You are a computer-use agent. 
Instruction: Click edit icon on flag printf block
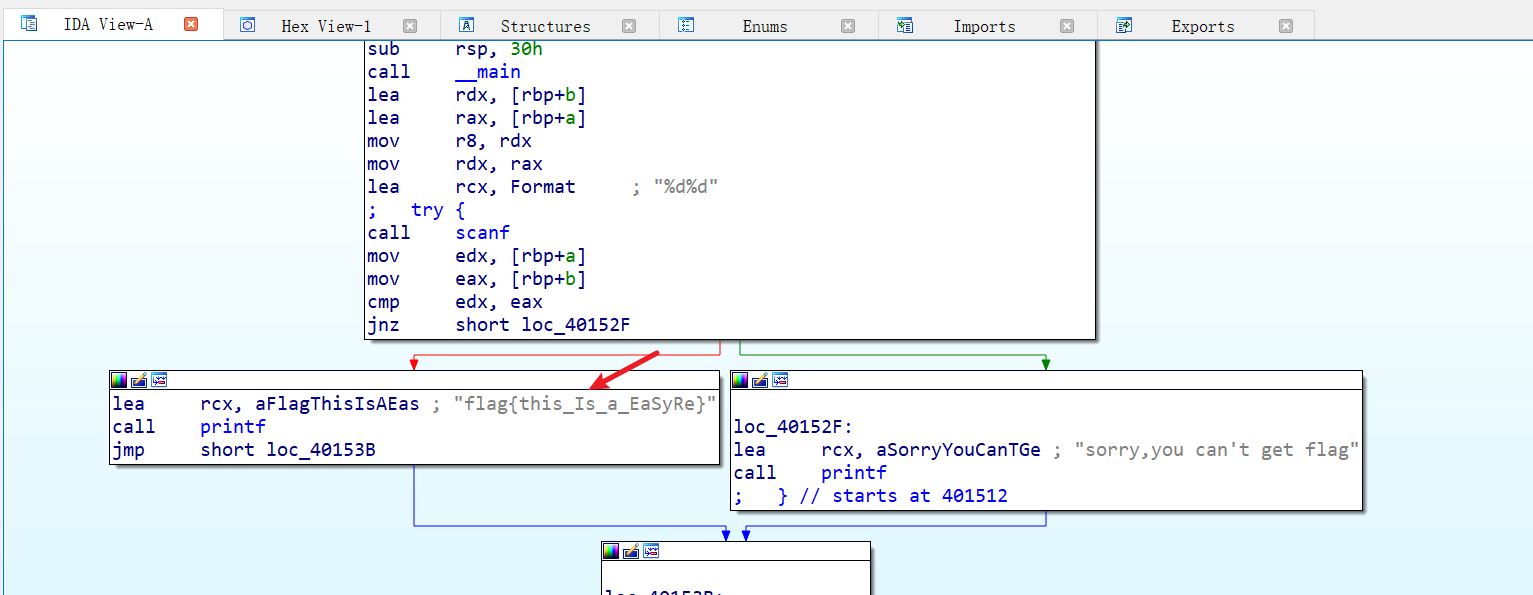coord(139,380)
